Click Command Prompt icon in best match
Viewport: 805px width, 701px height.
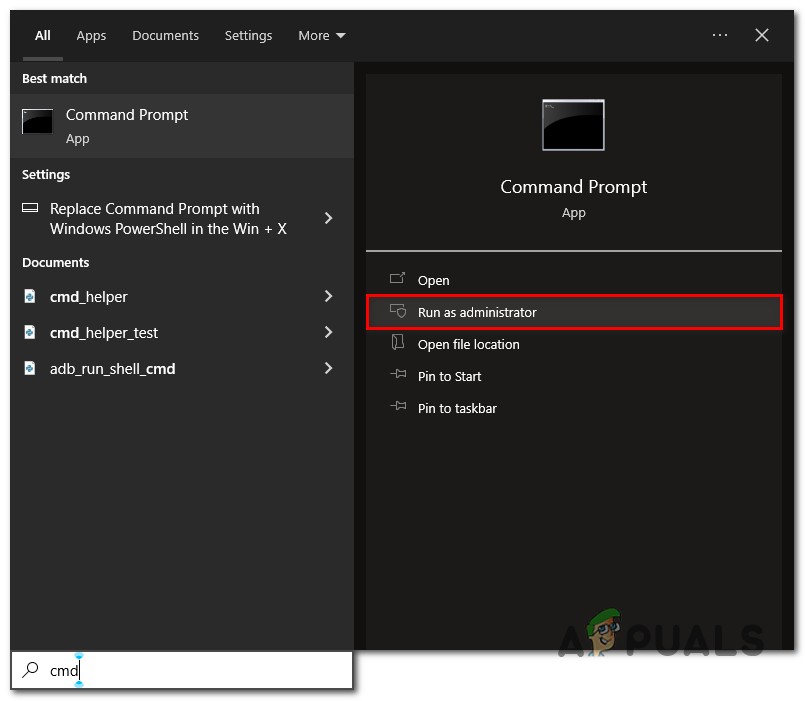pyautogui.click(x=37, y=121)
